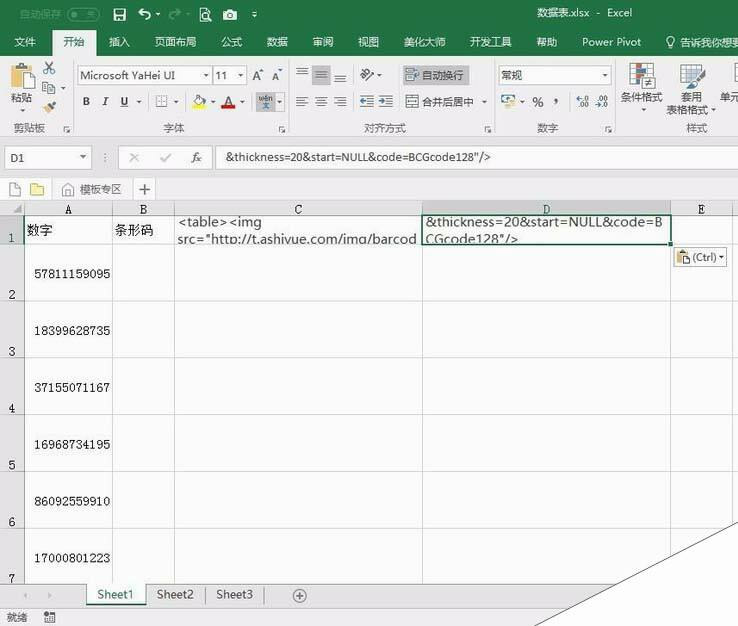
Task: Click accounting number format icon
Action: click(508, 101)
